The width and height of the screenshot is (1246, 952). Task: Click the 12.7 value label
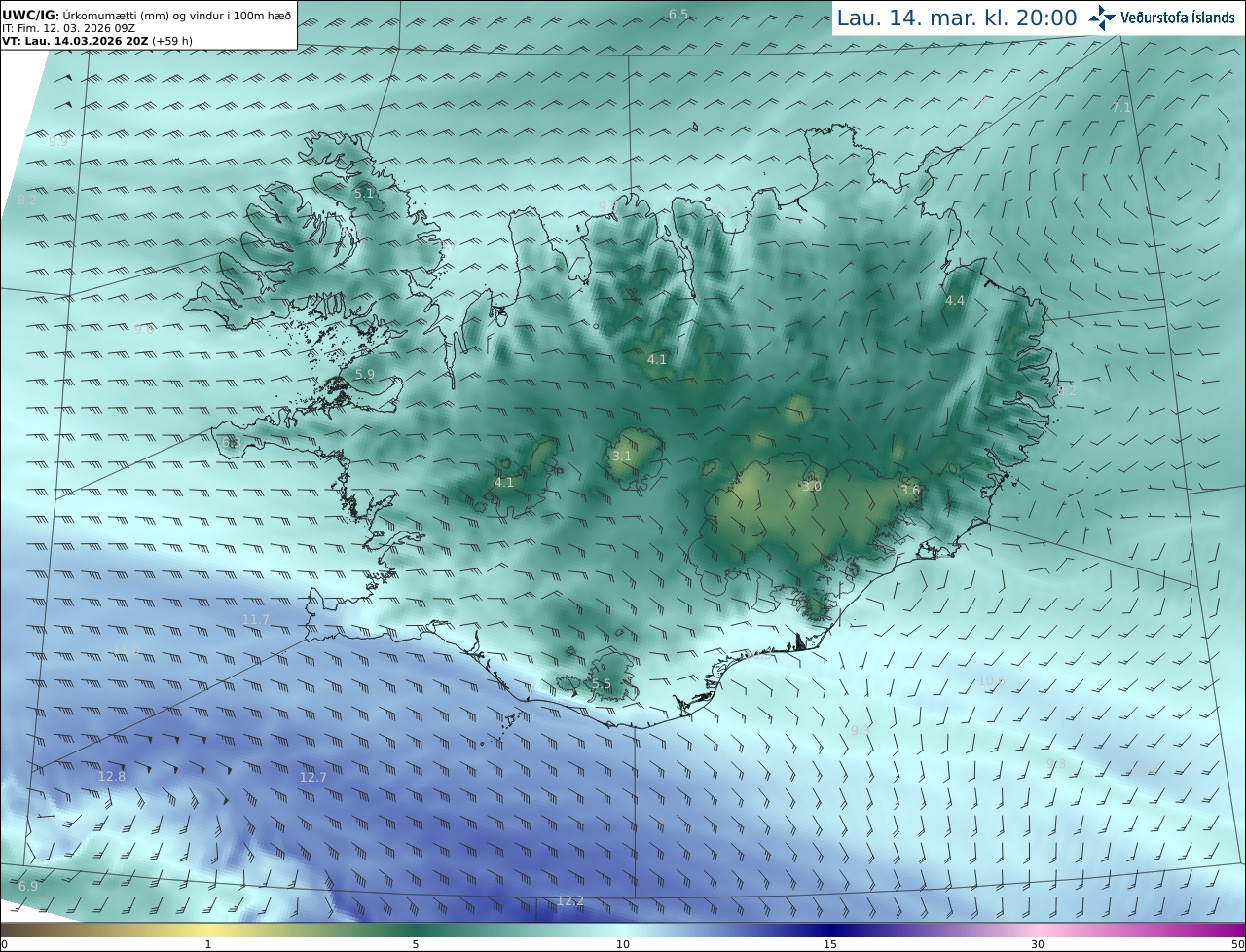pyautogui.click(x=313, y=777)
